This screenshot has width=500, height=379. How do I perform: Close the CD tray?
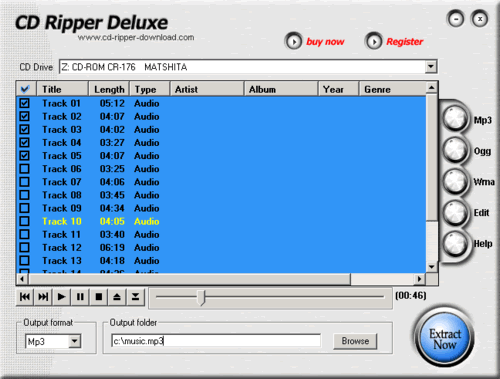(x=135, y=297)
